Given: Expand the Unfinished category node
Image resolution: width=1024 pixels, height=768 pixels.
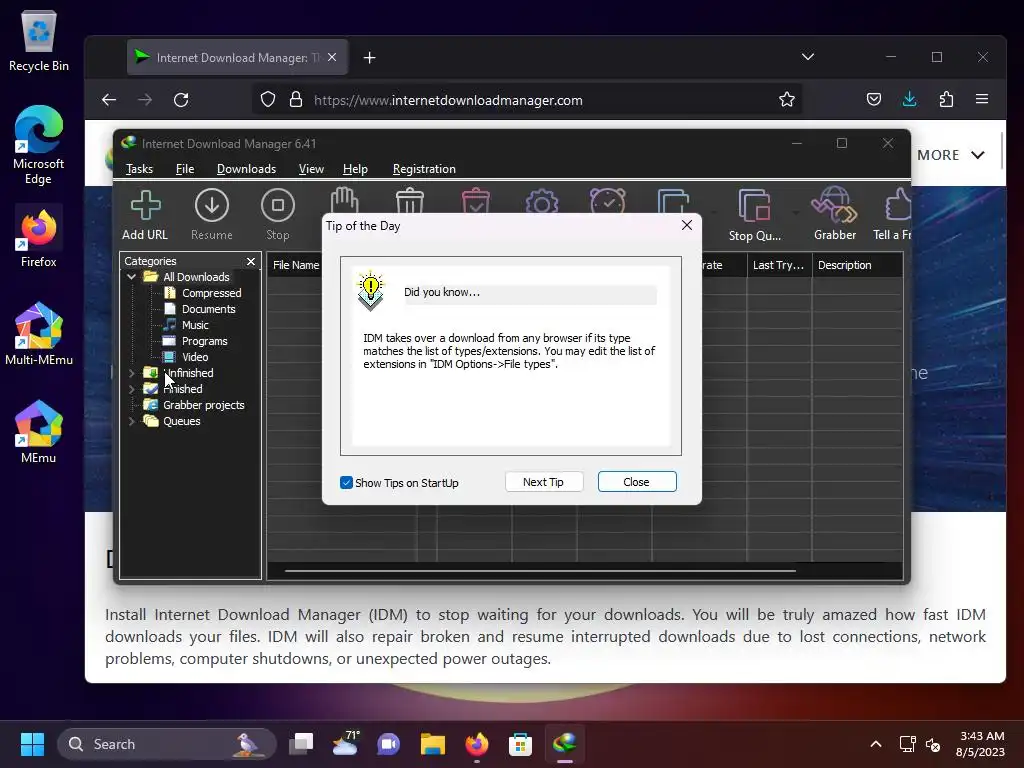Looking at the screenshot, I should 132,373.
